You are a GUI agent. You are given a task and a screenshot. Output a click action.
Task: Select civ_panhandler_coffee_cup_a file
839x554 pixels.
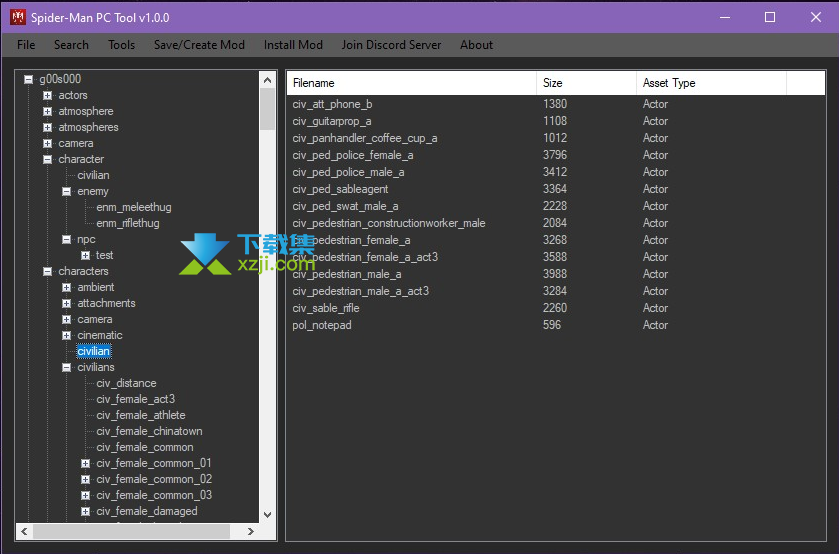(x=364, y=138)
